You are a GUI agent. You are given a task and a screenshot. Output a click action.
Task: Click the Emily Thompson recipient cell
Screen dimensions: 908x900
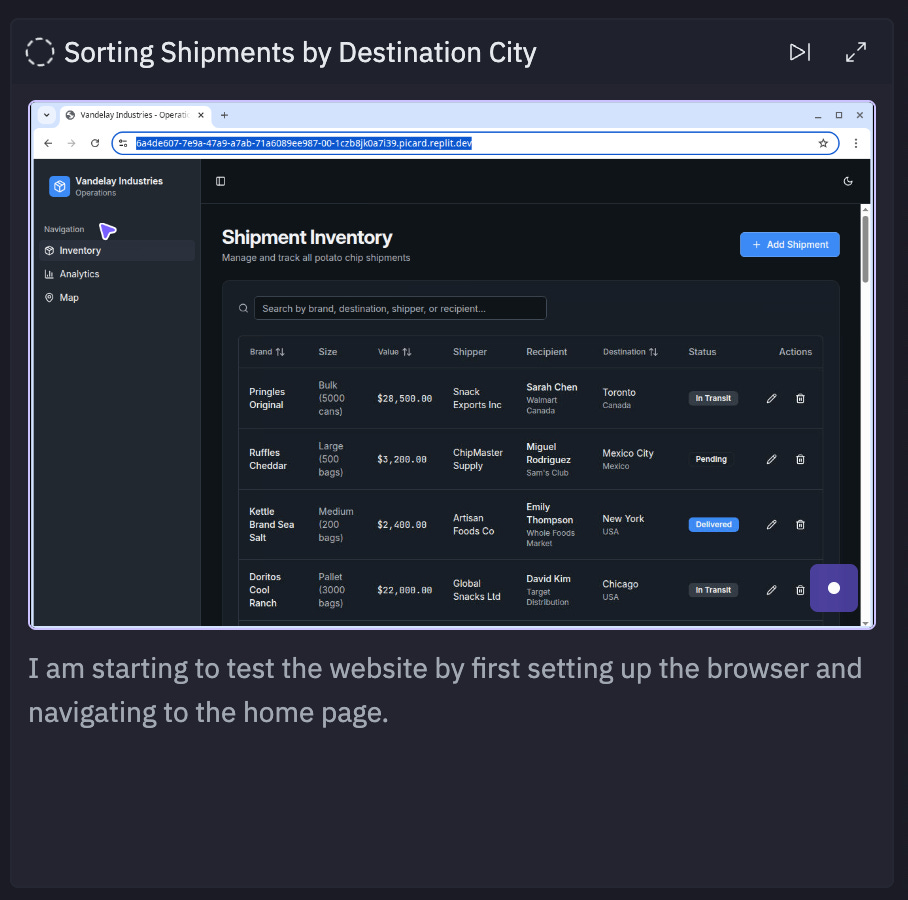click(x=550, y=525)
